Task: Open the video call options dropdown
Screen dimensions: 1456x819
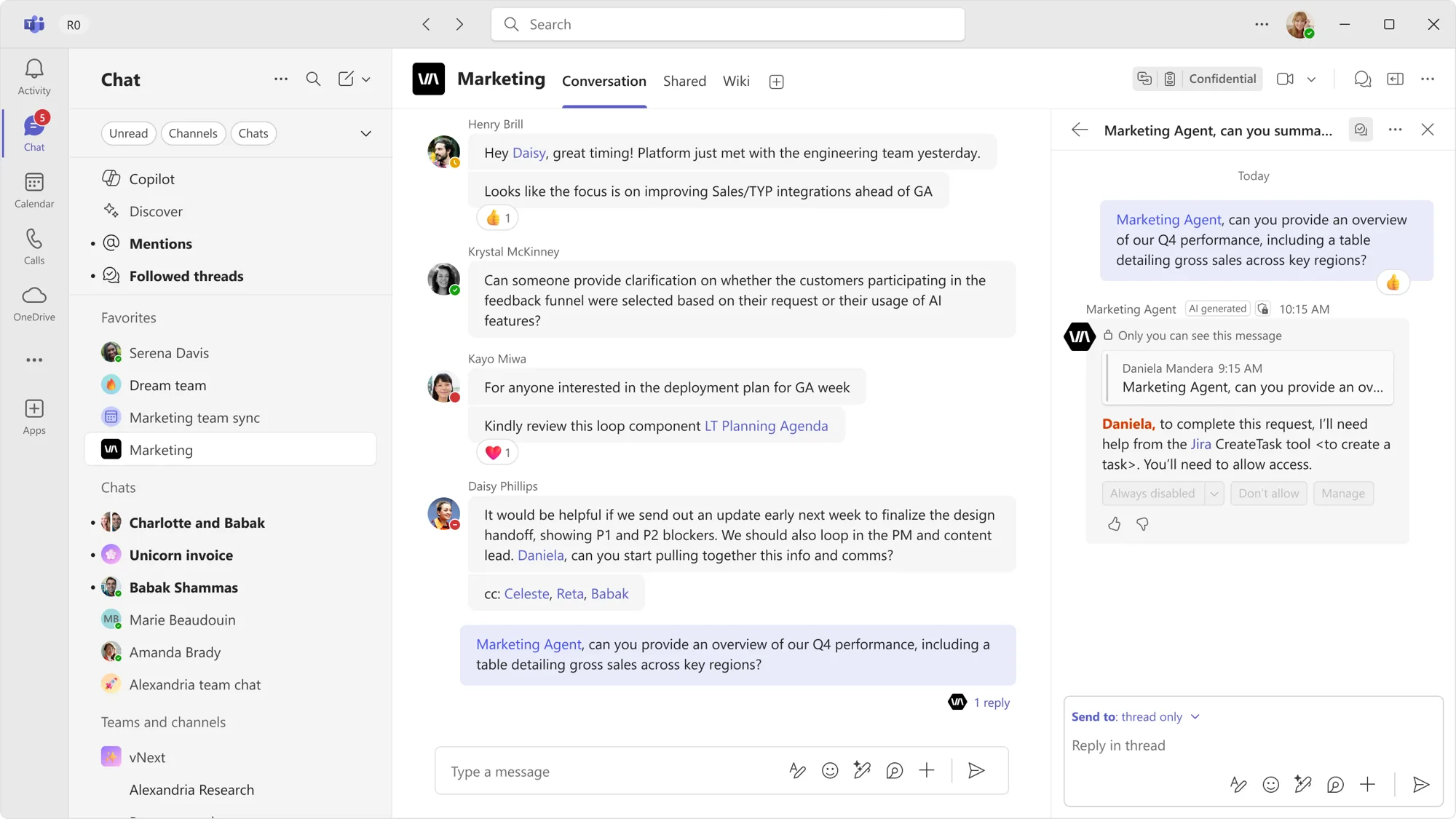Action: (x=1311, y=79)
